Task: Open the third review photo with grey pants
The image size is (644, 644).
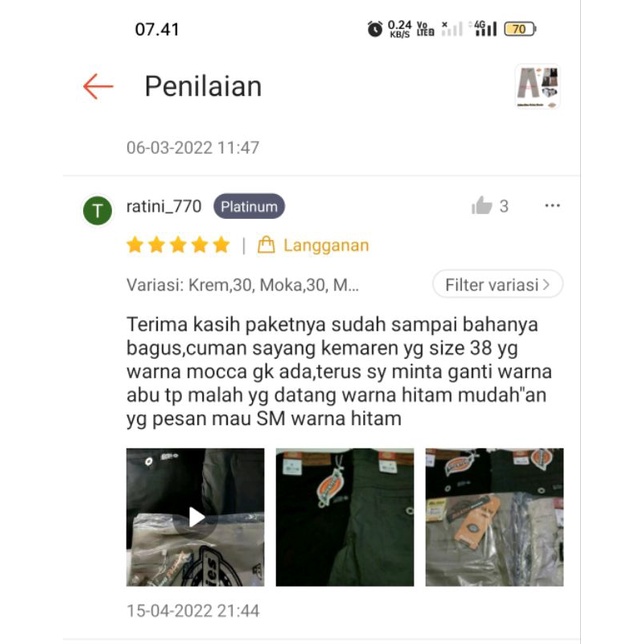Action: 494,517
